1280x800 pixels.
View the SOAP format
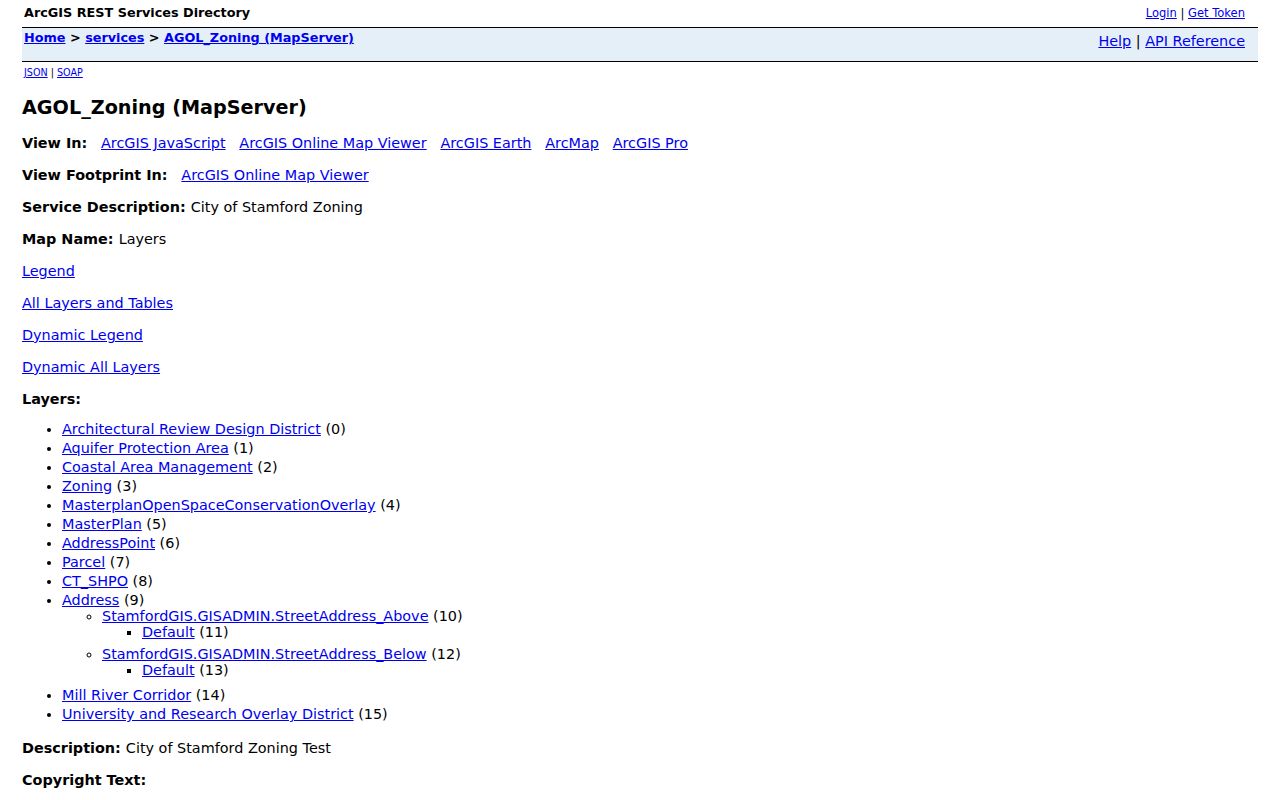point(70,73)
